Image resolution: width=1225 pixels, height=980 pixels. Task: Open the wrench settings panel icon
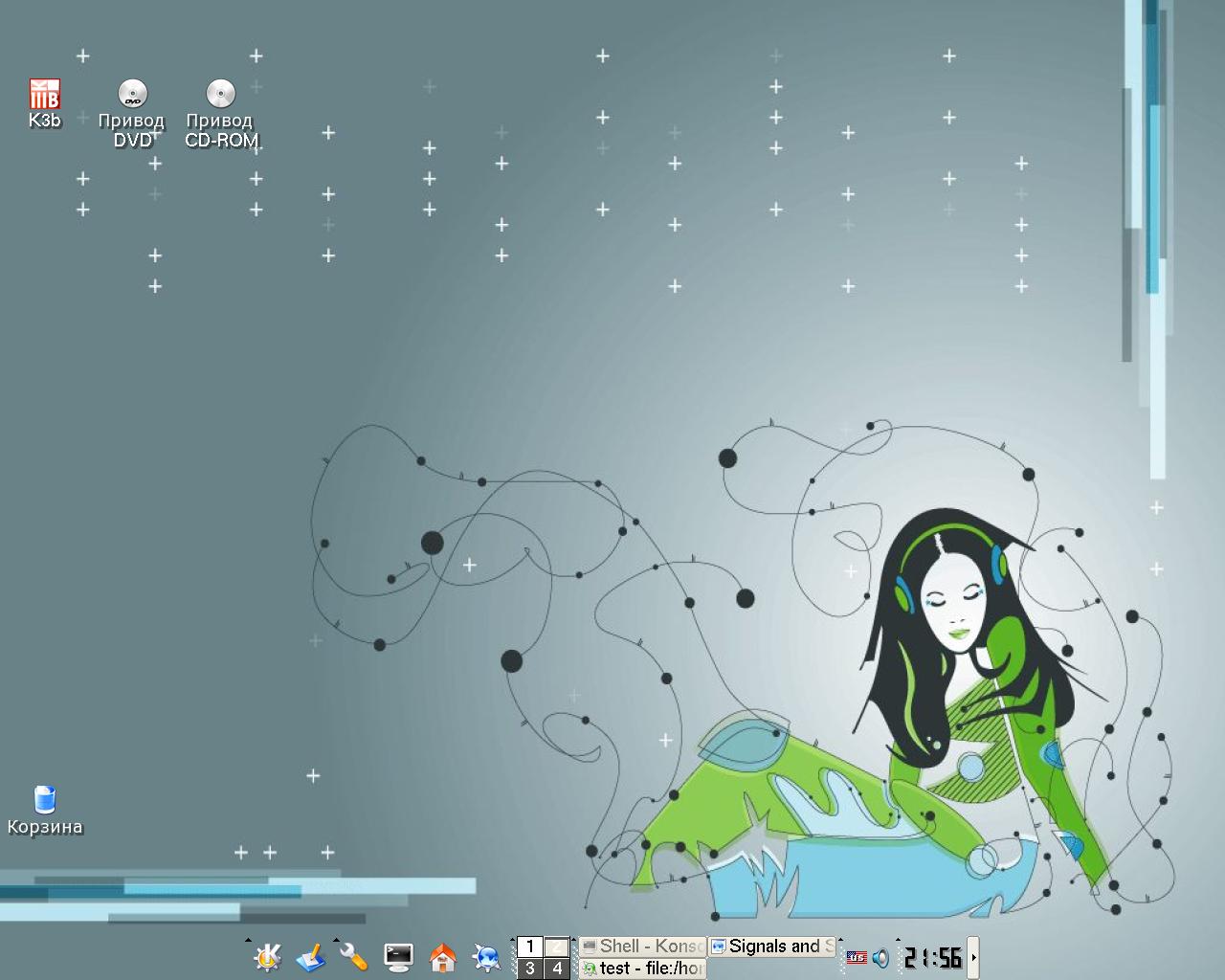coord(354,956)
